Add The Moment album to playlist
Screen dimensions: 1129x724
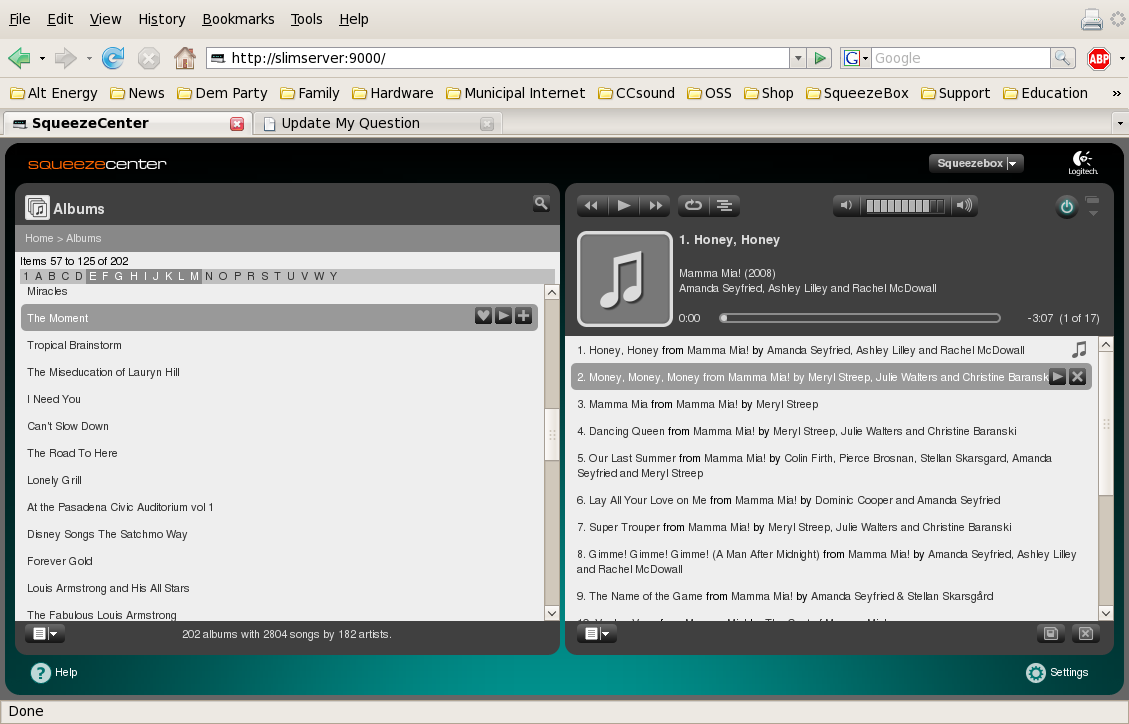(523, 316)
